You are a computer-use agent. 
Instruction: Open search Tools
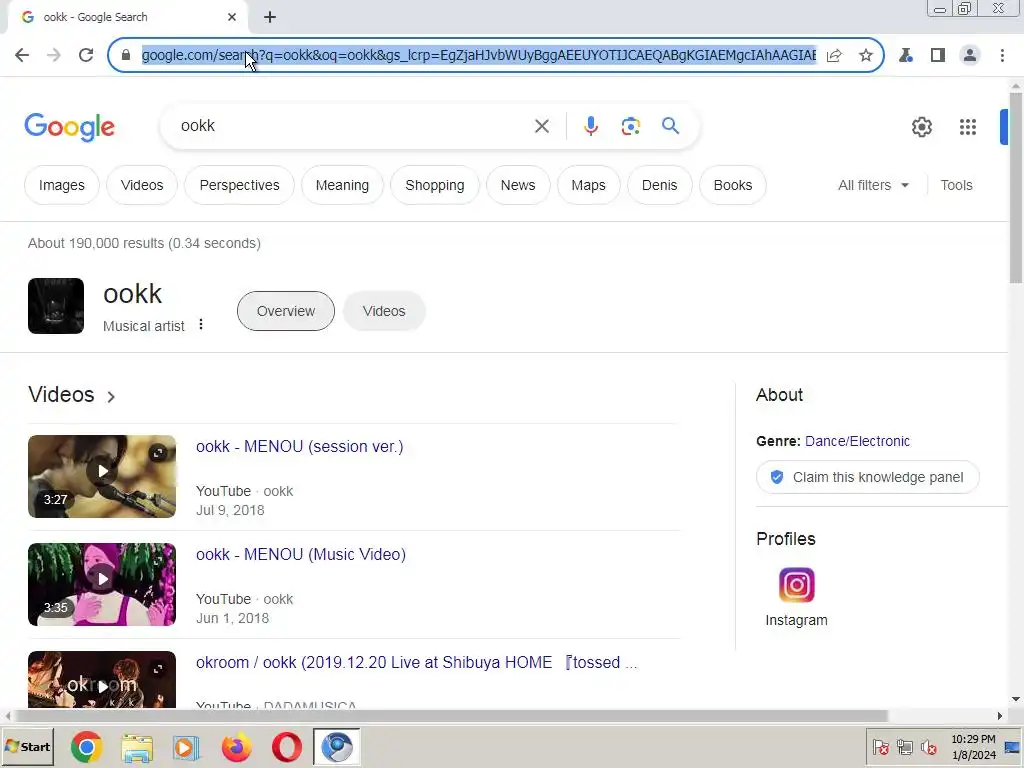956,185
